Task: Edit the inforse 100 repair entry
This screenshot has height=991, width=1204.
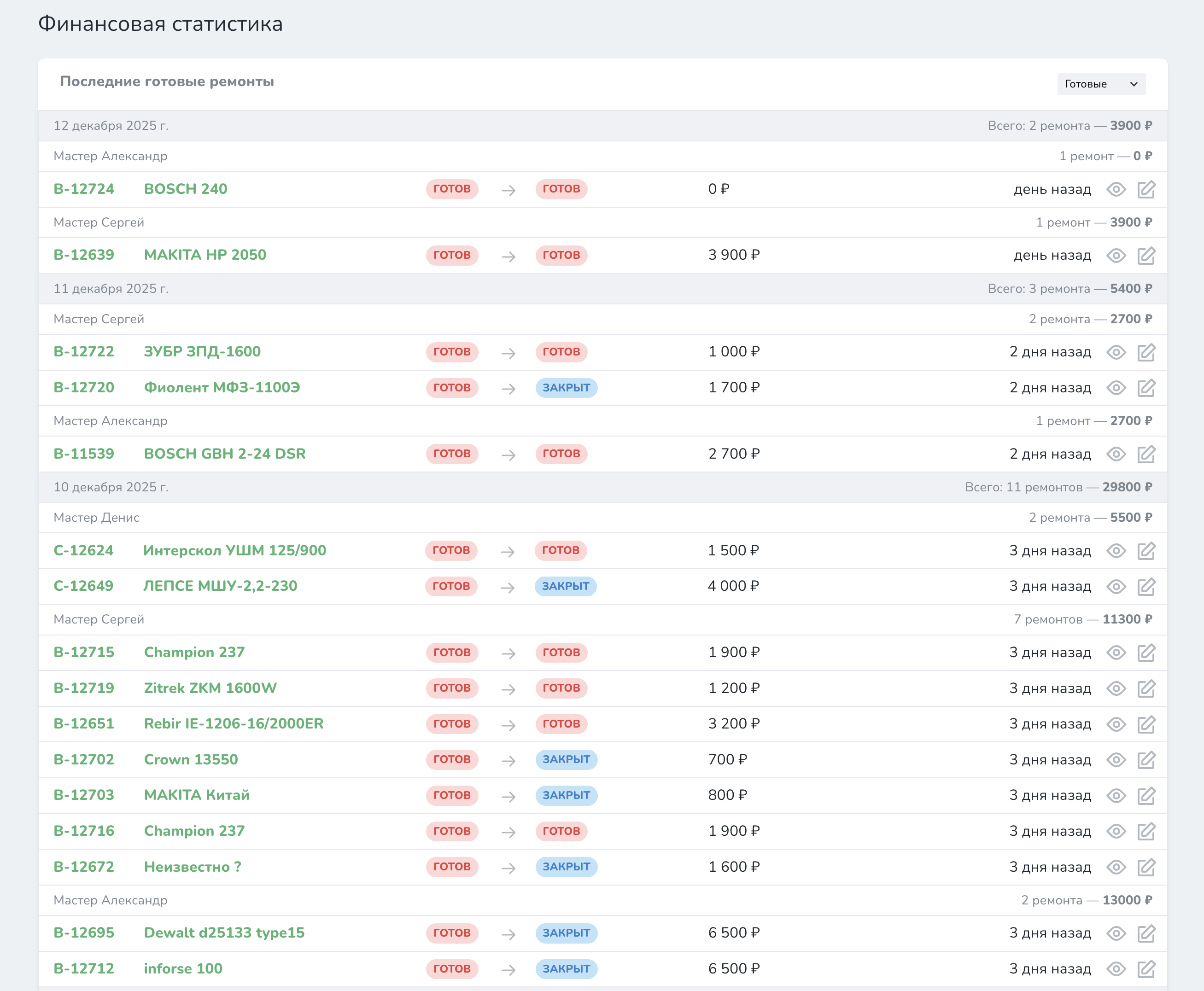Action: 1146,969
